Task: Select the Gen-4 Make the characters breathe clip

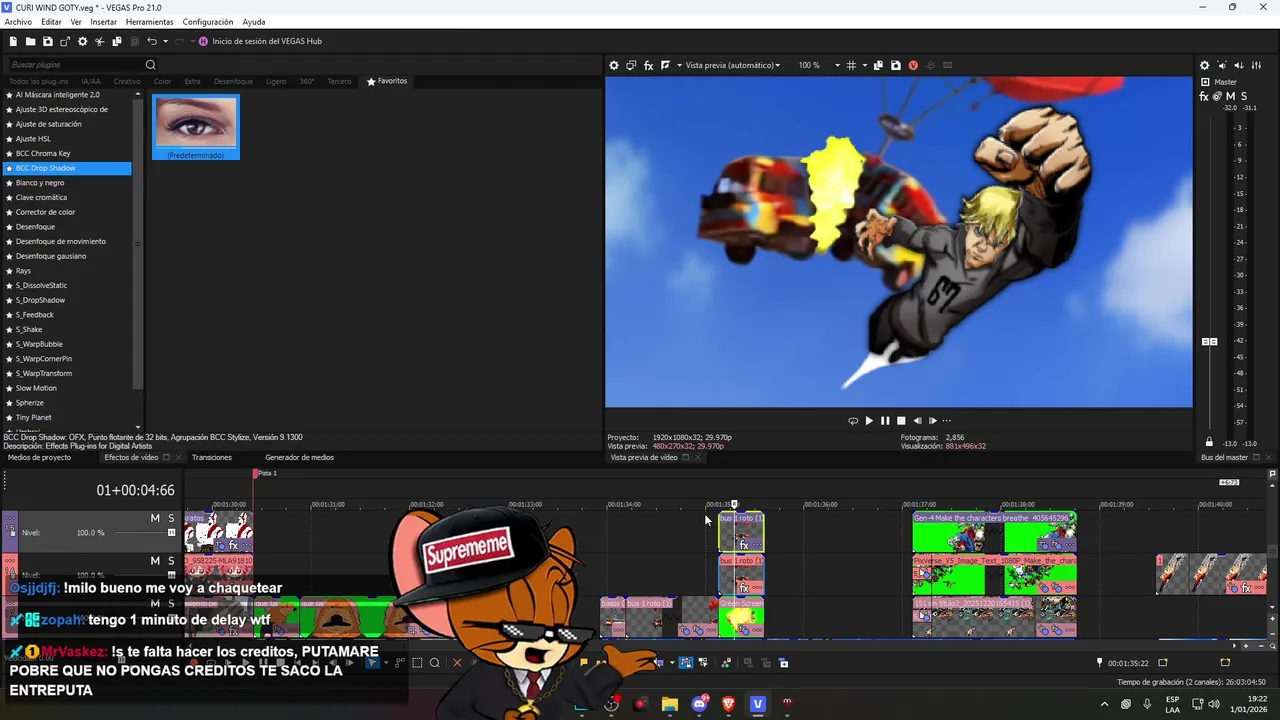Action: pos(994,531)
